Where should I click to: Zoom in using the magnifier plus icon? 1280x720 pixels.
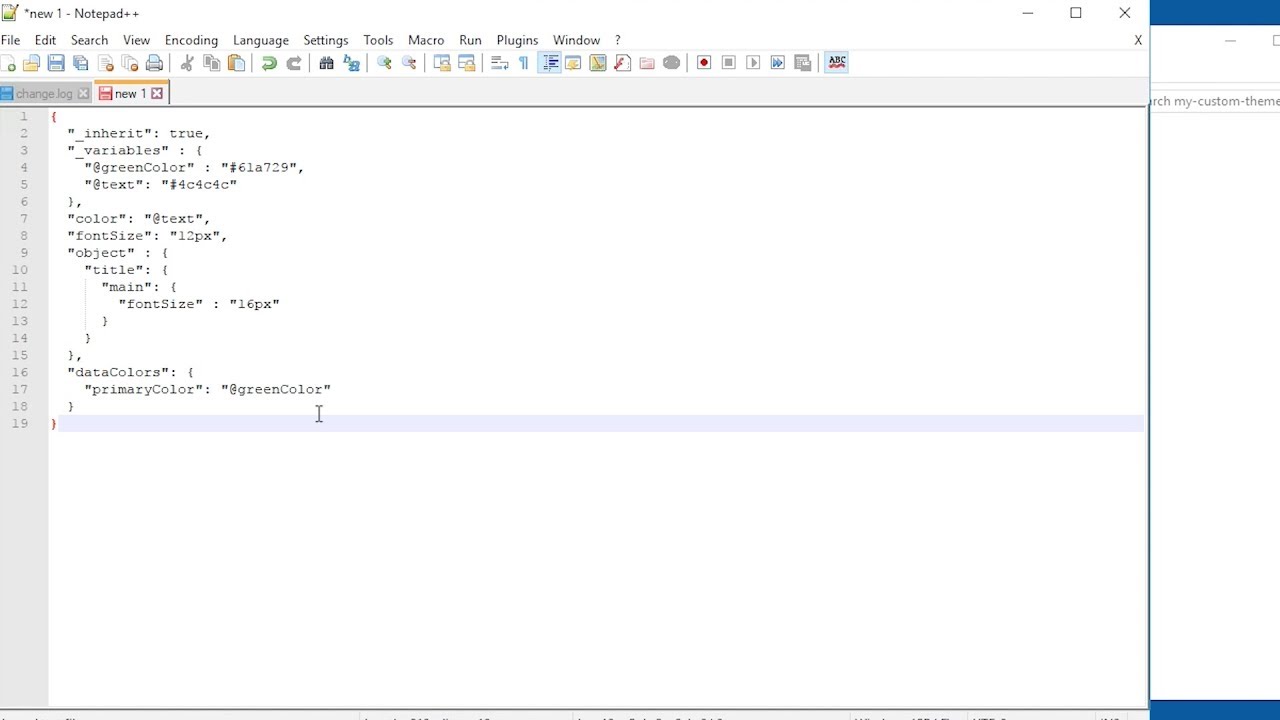[x=384, y=63]
